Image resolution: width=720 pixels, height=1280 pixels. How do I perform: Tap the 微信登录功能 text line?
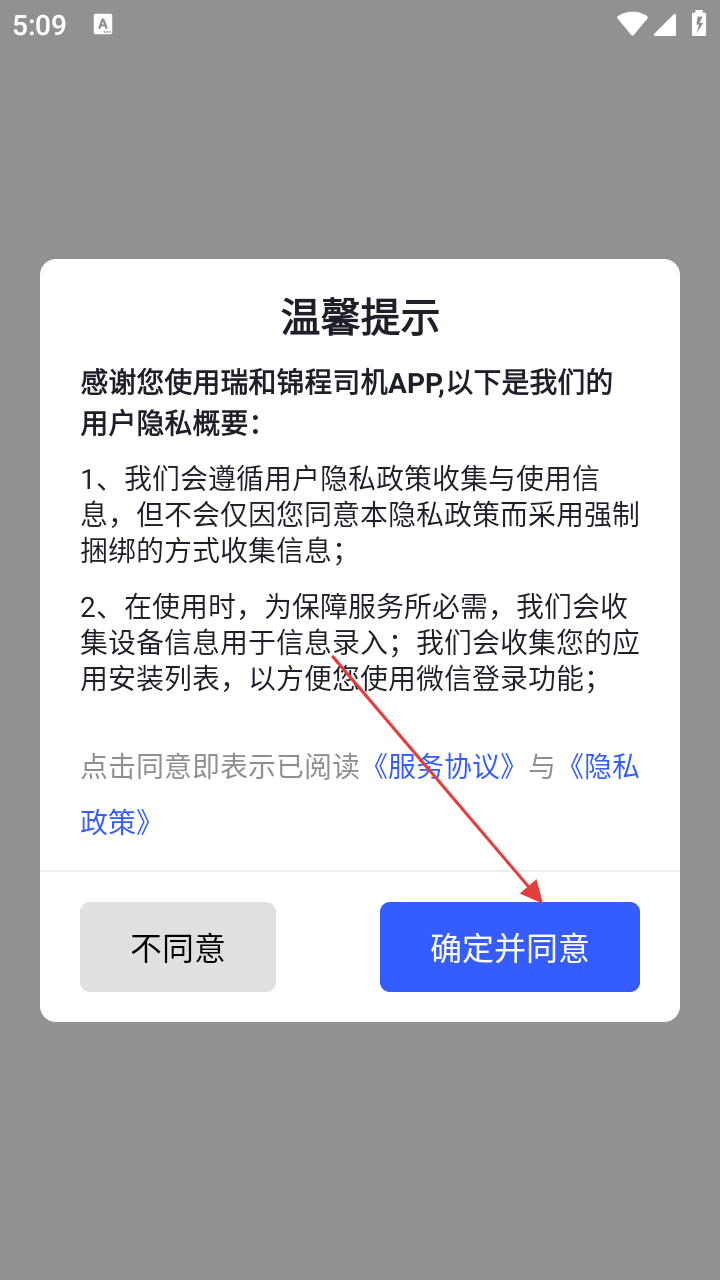coord(338,678)
